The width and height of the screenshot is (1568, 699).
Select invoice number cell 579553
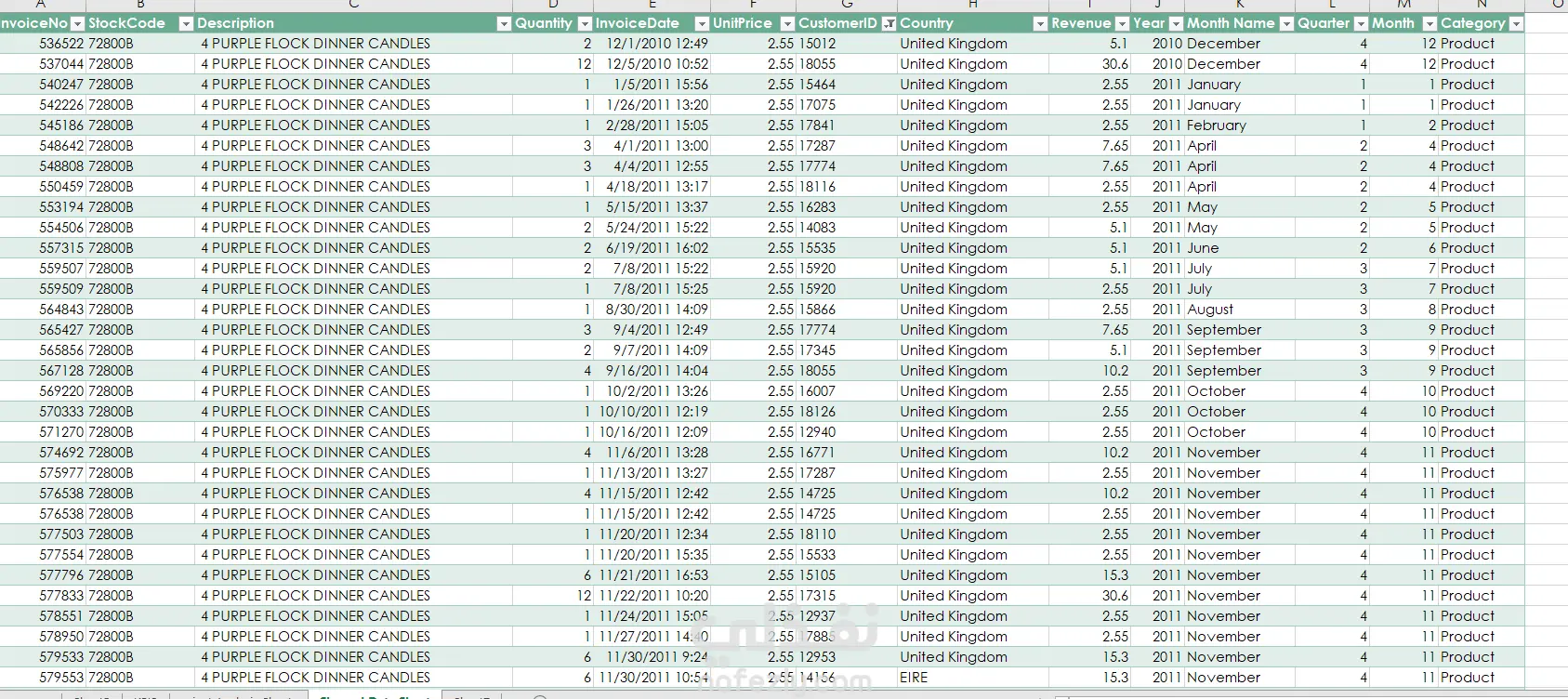coord(43,678)
